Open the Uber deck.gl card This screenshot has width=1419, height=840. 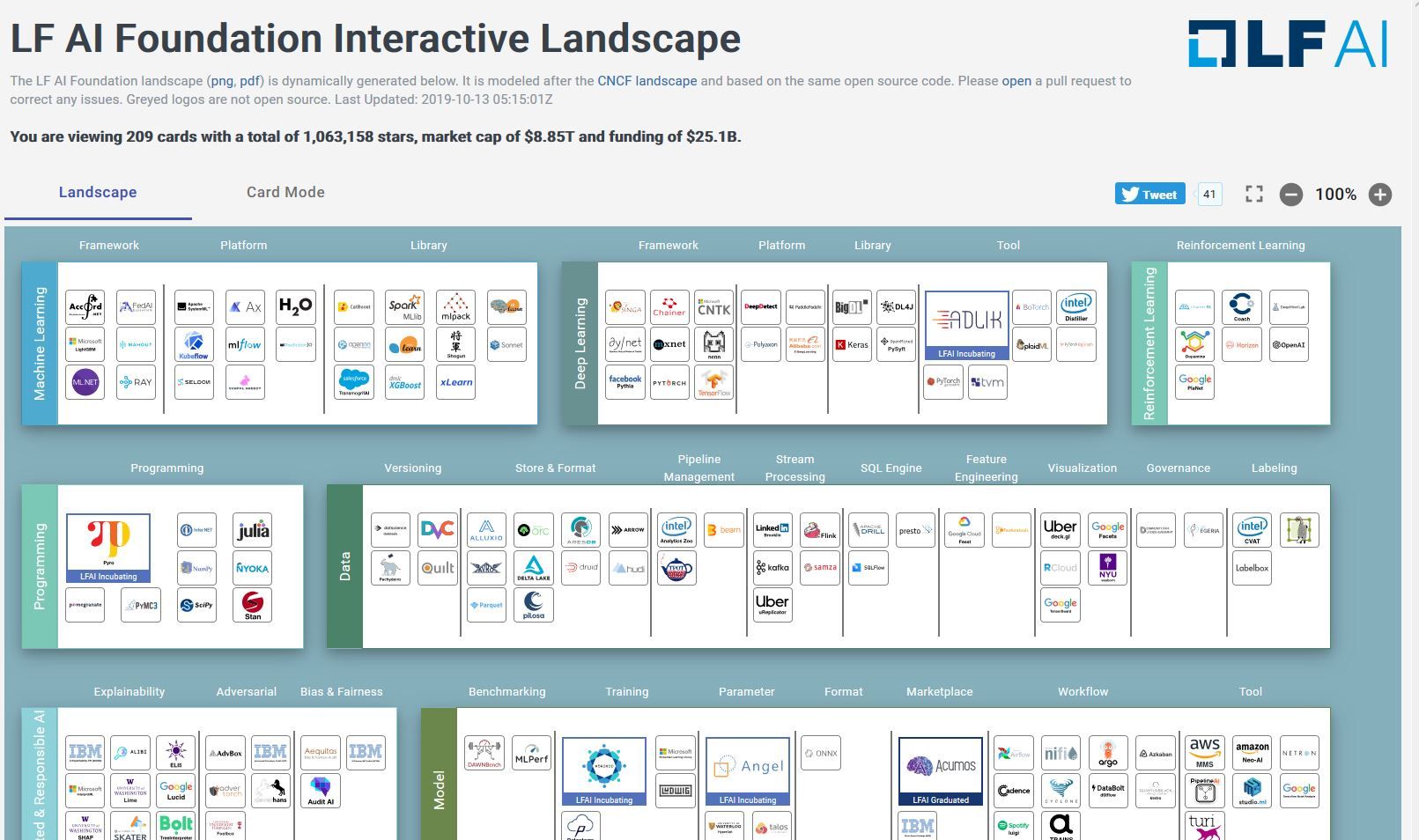point(1061,530)
